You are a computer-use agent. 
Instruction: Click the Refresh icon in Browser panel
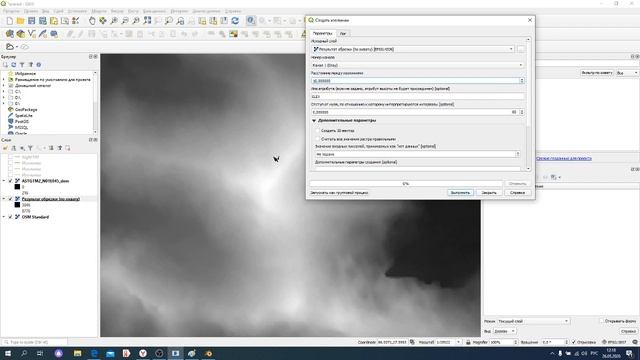click(13, 64)
